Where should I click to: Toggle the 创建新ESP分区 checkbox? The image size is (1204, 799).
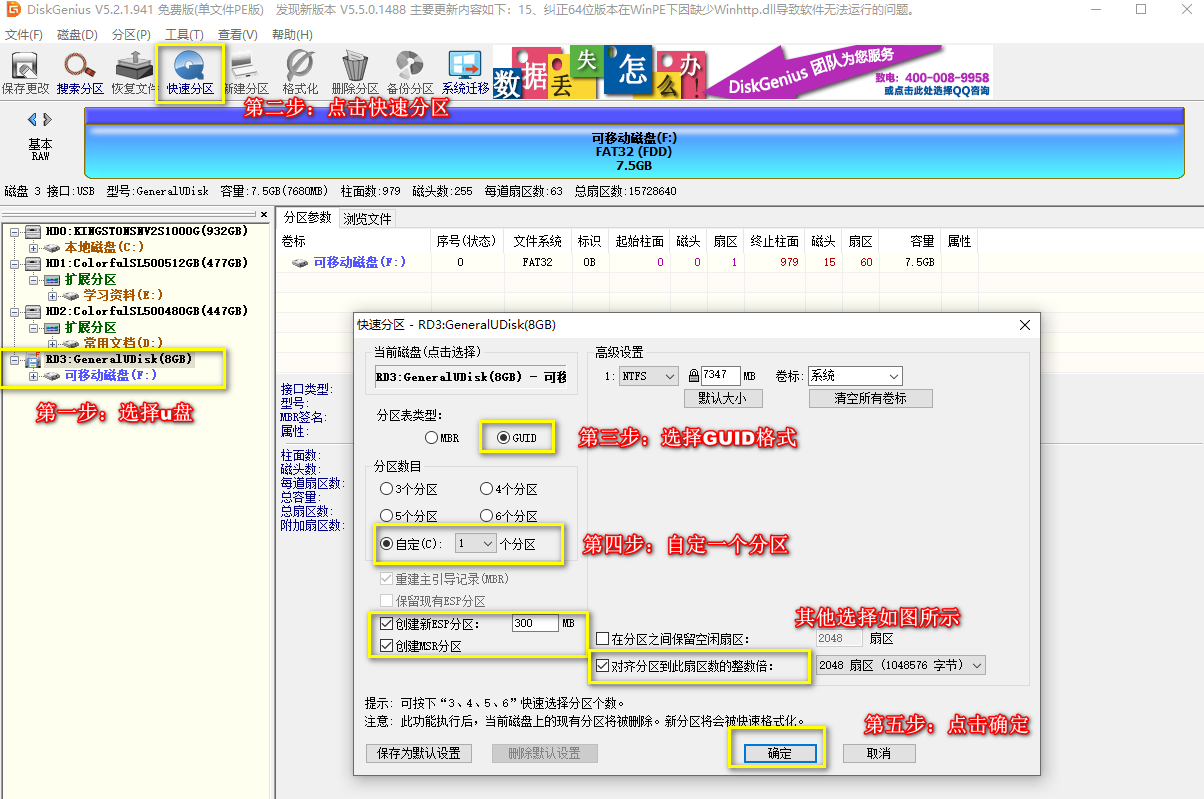pos(387,624)
